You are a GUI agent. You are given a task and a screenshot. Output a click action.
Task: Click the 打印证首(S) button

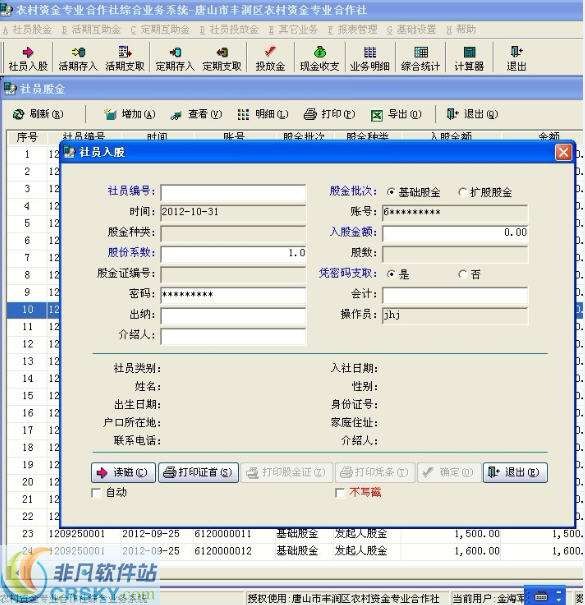pyautogui.click(x=198, y=472)
